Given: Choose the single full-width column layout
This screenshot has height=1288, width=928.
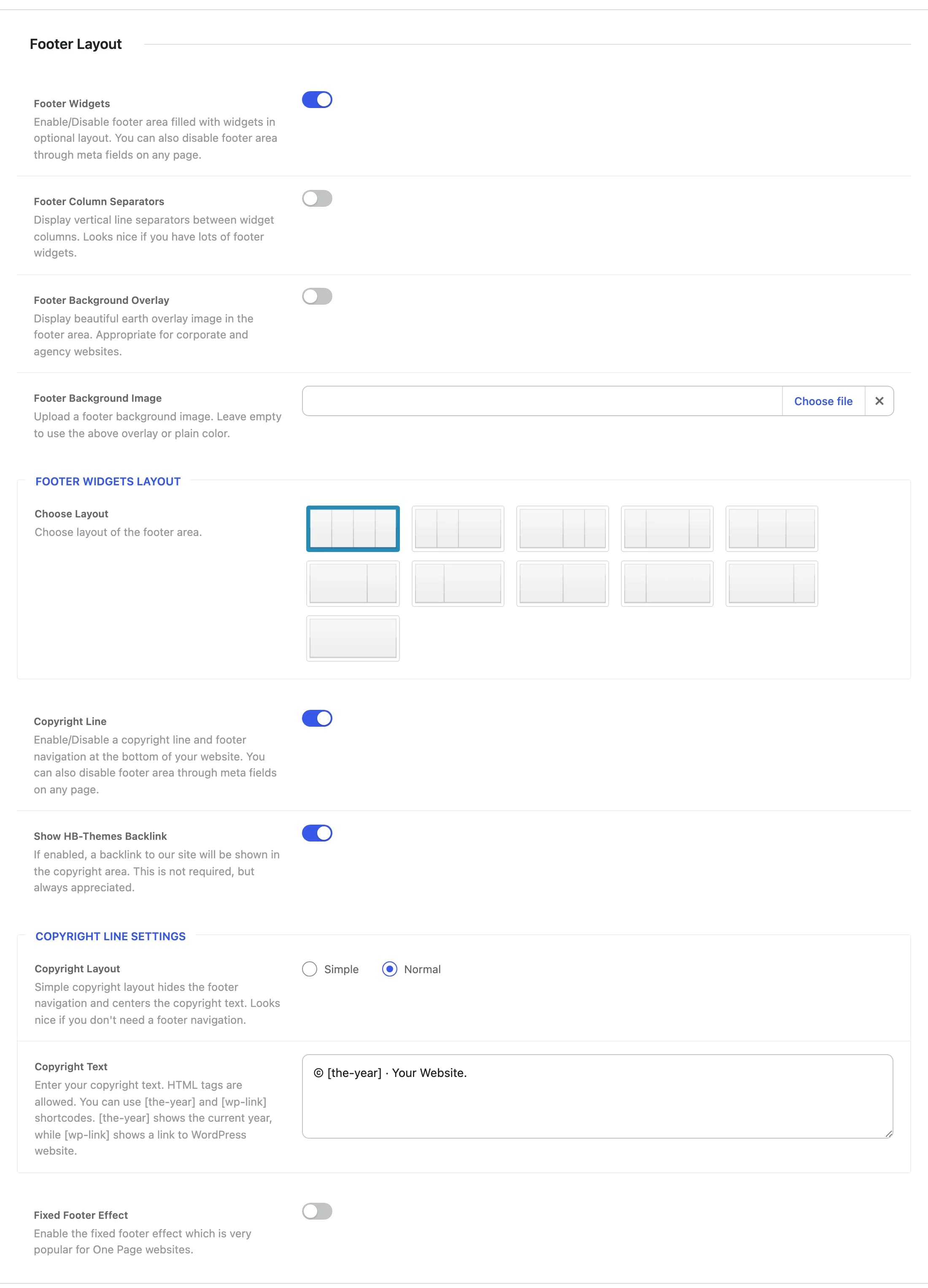Looking at the screenshot, I should click(353, 639).
